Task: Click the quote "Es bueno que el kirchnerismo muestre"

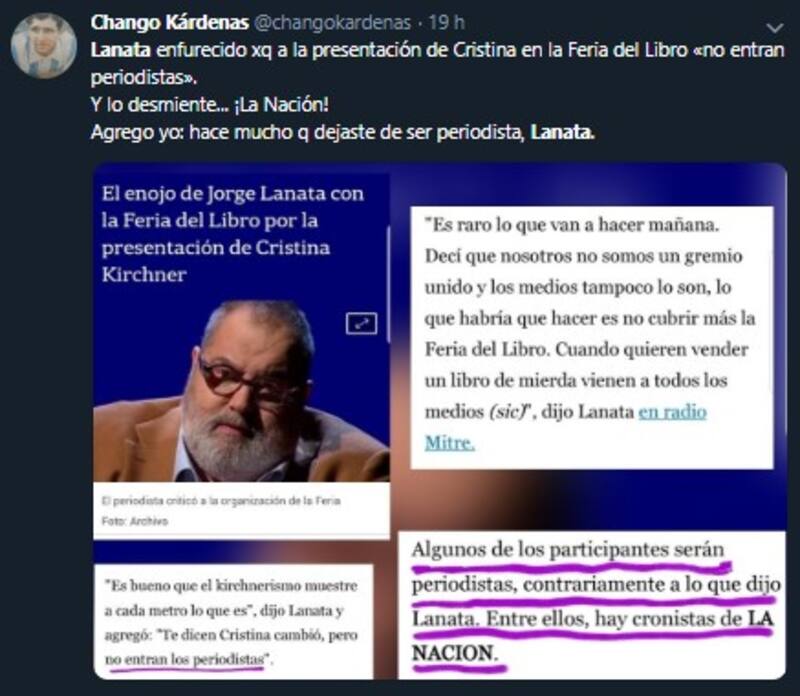Action: pyautogui.click(x=231, y=585)
